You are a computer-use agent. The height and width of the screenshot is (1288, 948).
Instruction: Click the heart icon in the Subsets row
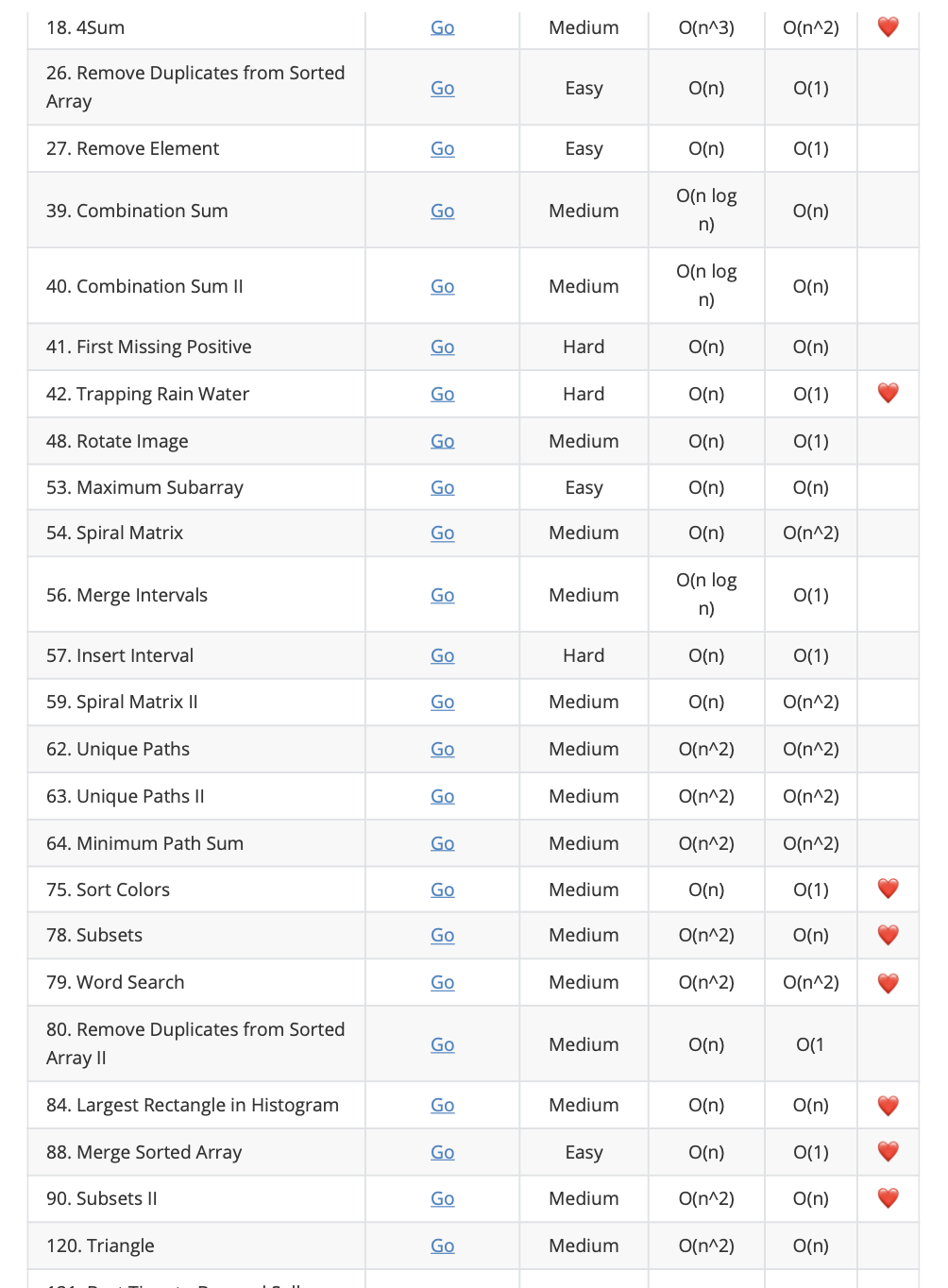click(888, 936)
